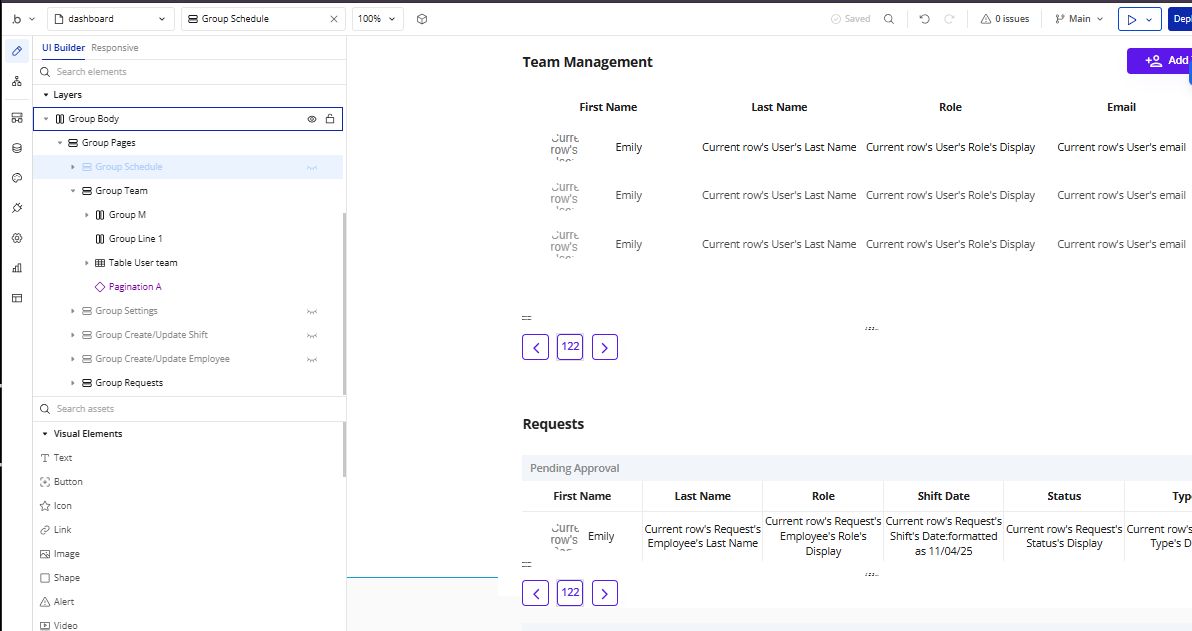Click page 122 in Team Management pagination

pyautogui.click(x=570, y=347)
